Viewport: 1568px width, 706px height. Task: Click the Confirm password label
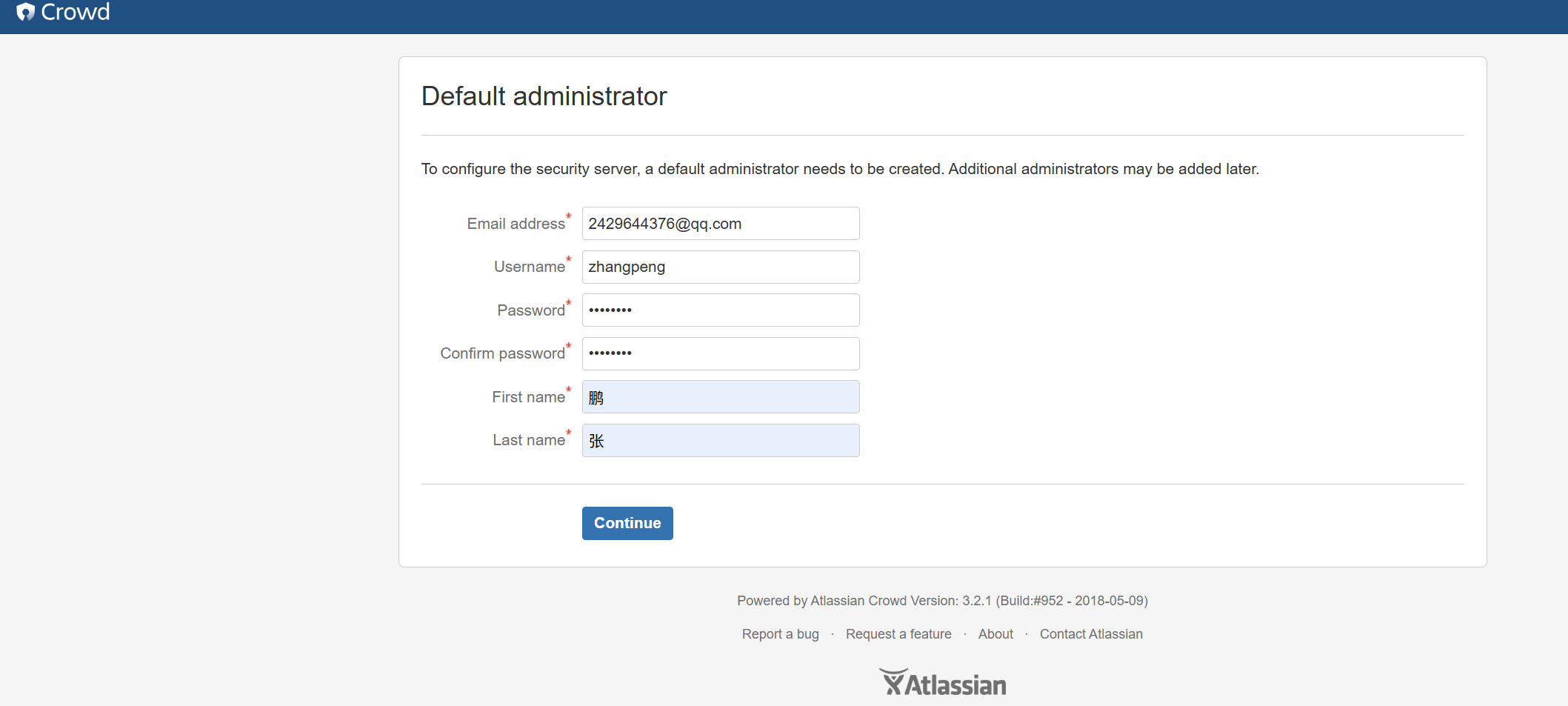pos(502,353)
